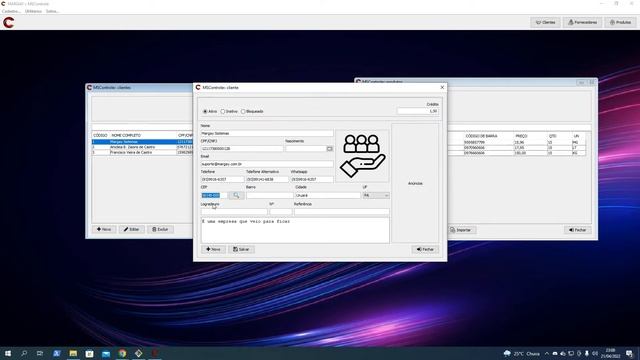Click the taskbar clock and date
Image resolution: width=640 pixels, height=360 pixels.
pyautogui.click(x=610, y=353)
